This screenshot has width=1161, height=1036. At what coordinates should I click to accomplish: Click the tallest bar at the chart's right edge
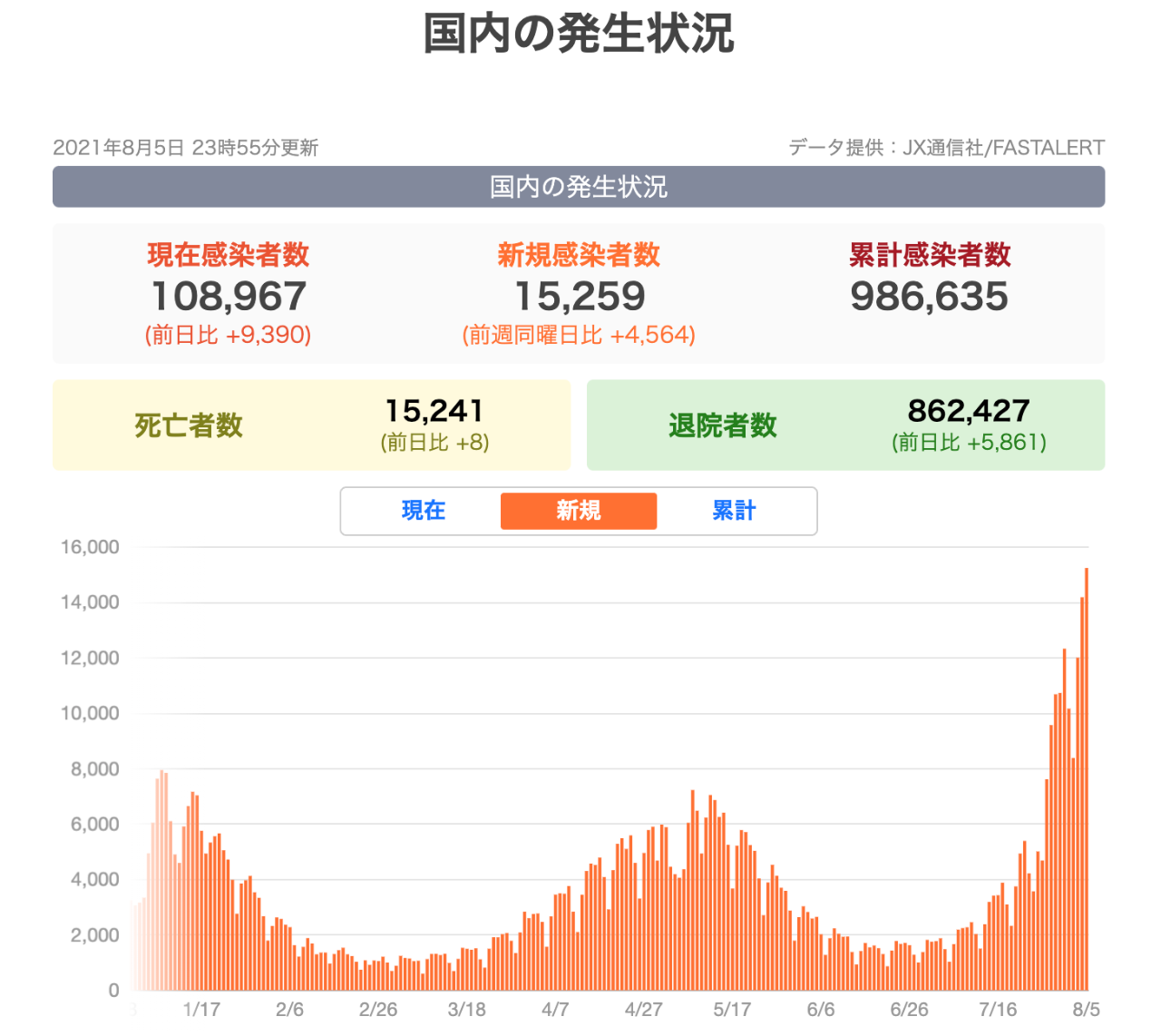1086,778
